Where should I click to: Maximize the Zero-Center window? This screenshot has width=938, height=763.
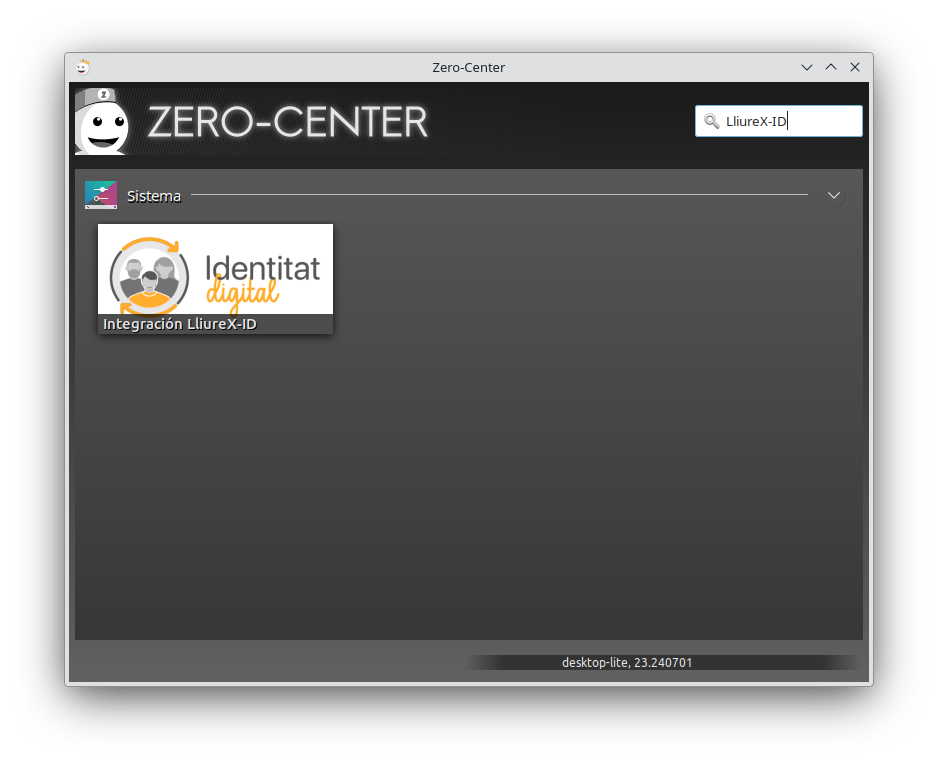tap(831, 67)
